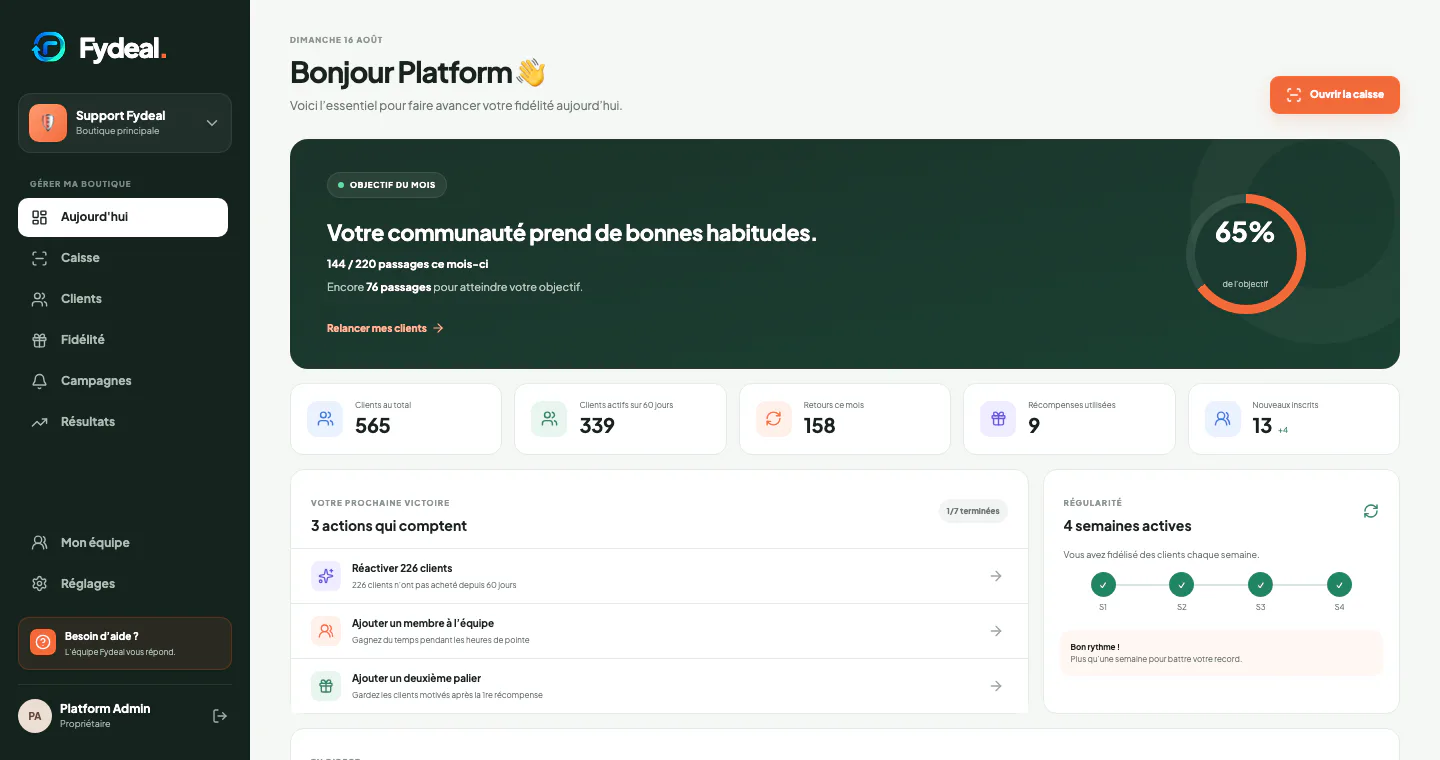Open Mon équipe in the sidebar

click(123, 543)
